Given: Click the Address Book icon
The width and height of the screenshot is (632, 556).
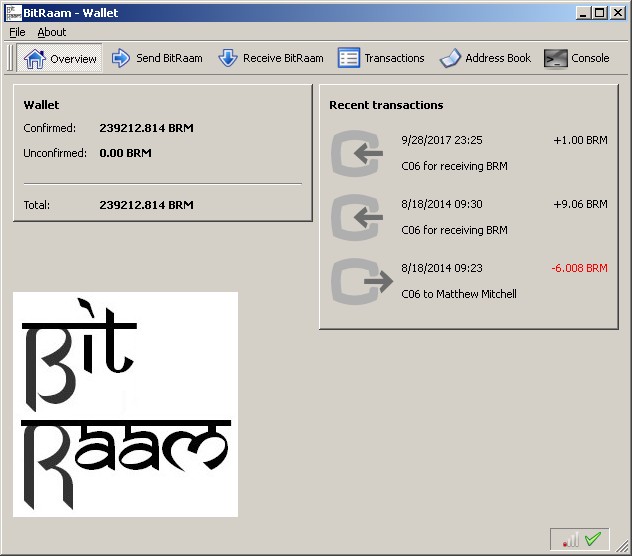Looking at the screenshot, I should (x=450, y=58).
